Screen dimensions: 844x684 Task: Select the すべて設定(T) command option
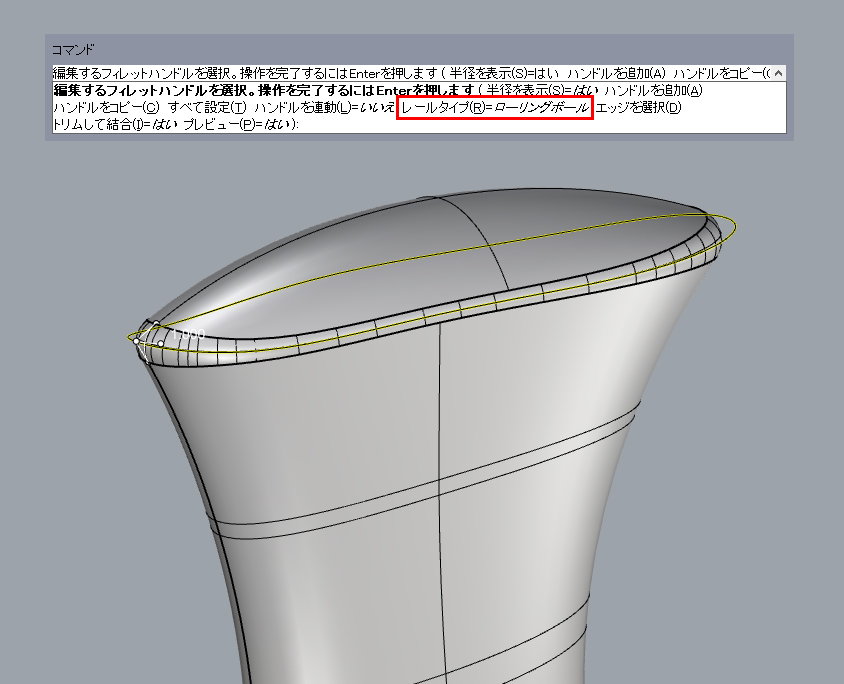206,108
